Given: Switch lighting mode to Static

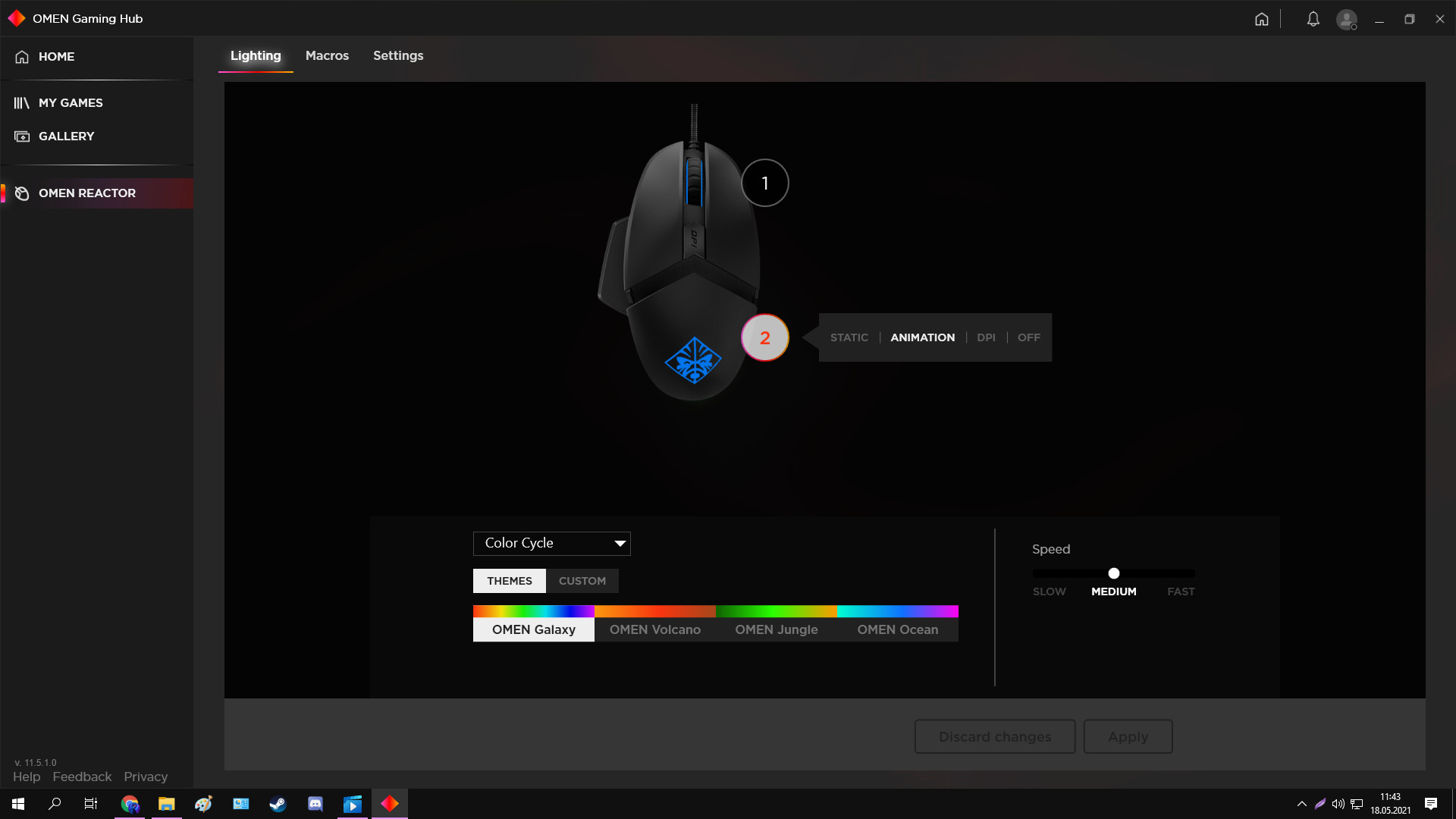Looking at the screenshot, I should [x=849, y=337].
